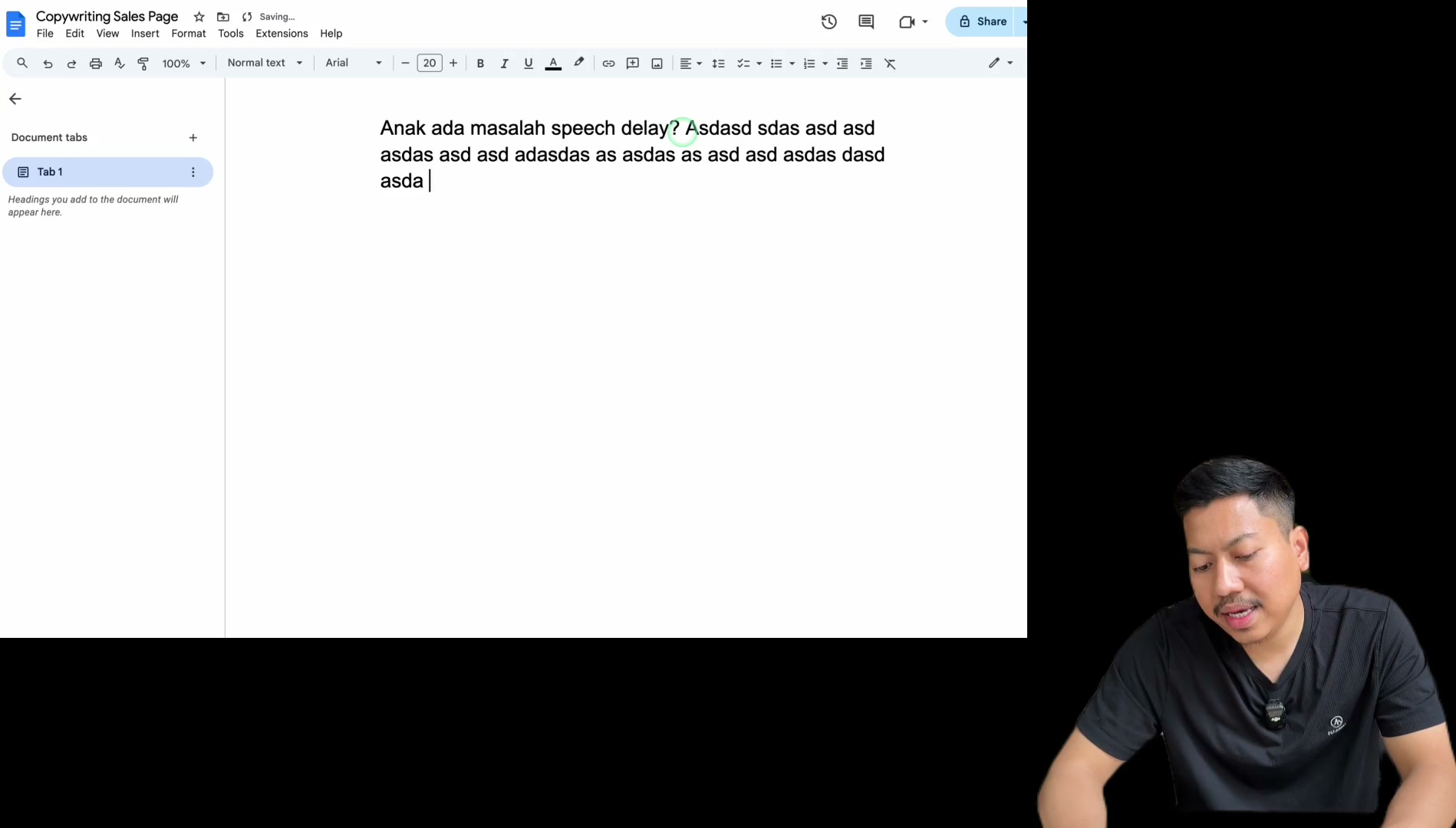
Task: Move document to a folder
Action: coord(223,17)
